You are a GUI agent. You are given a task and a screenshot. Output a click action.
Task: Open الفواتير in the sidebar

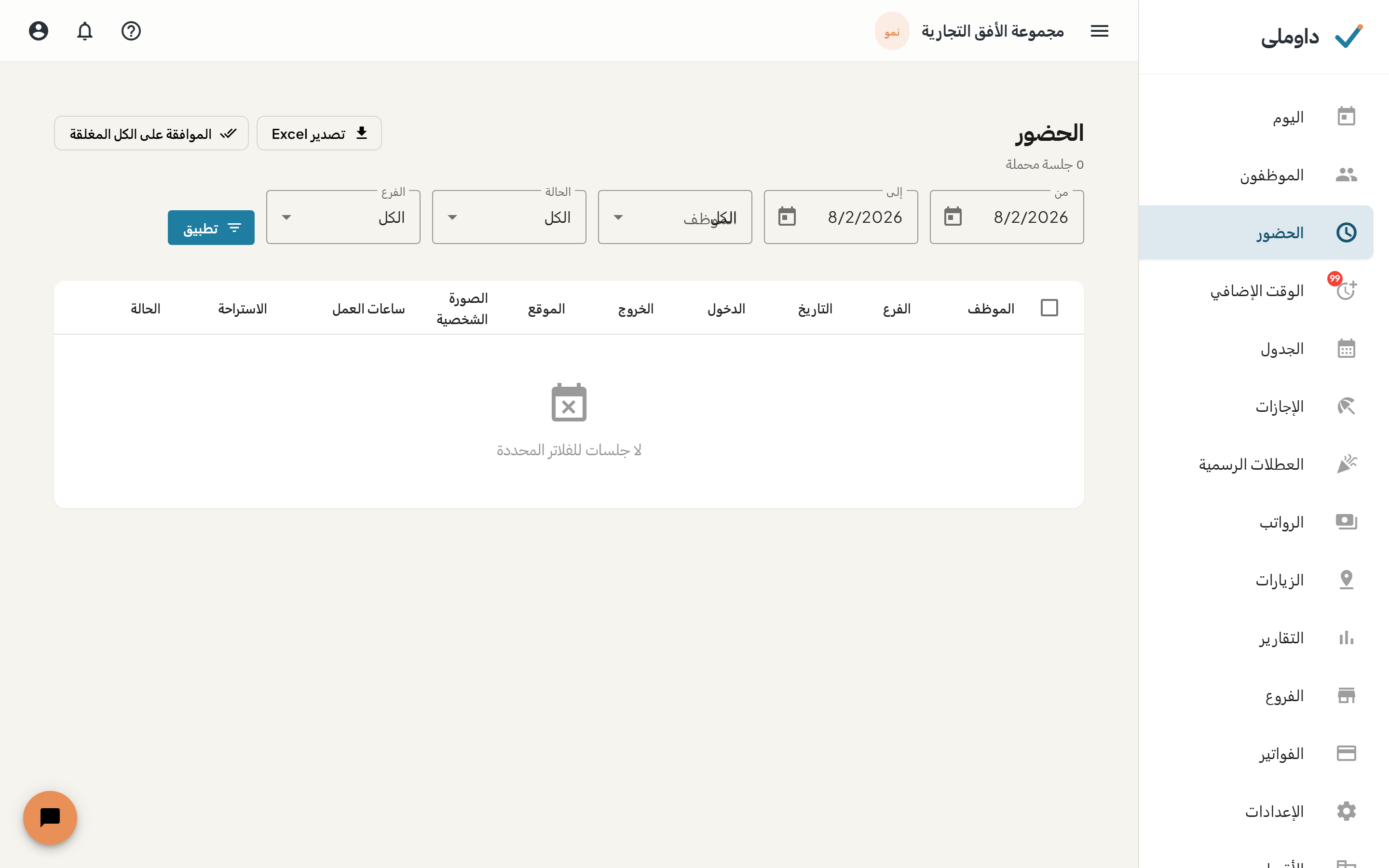1256,753
